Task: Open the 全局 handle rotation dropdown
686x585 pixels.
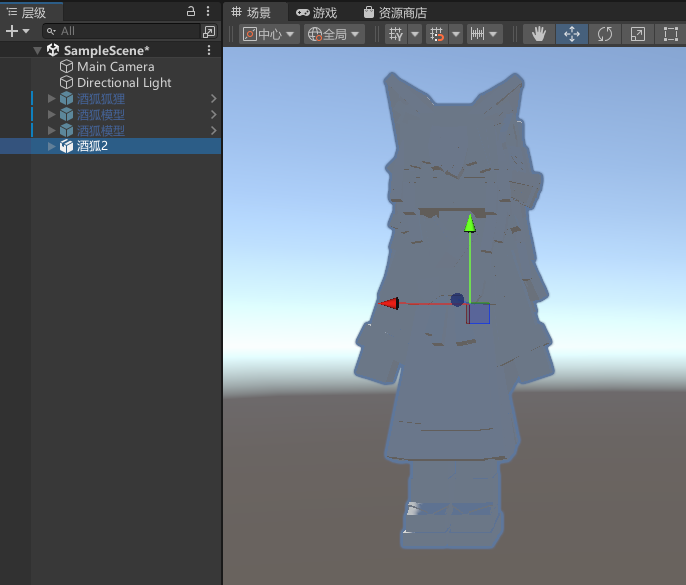Action: pos(334,34)
